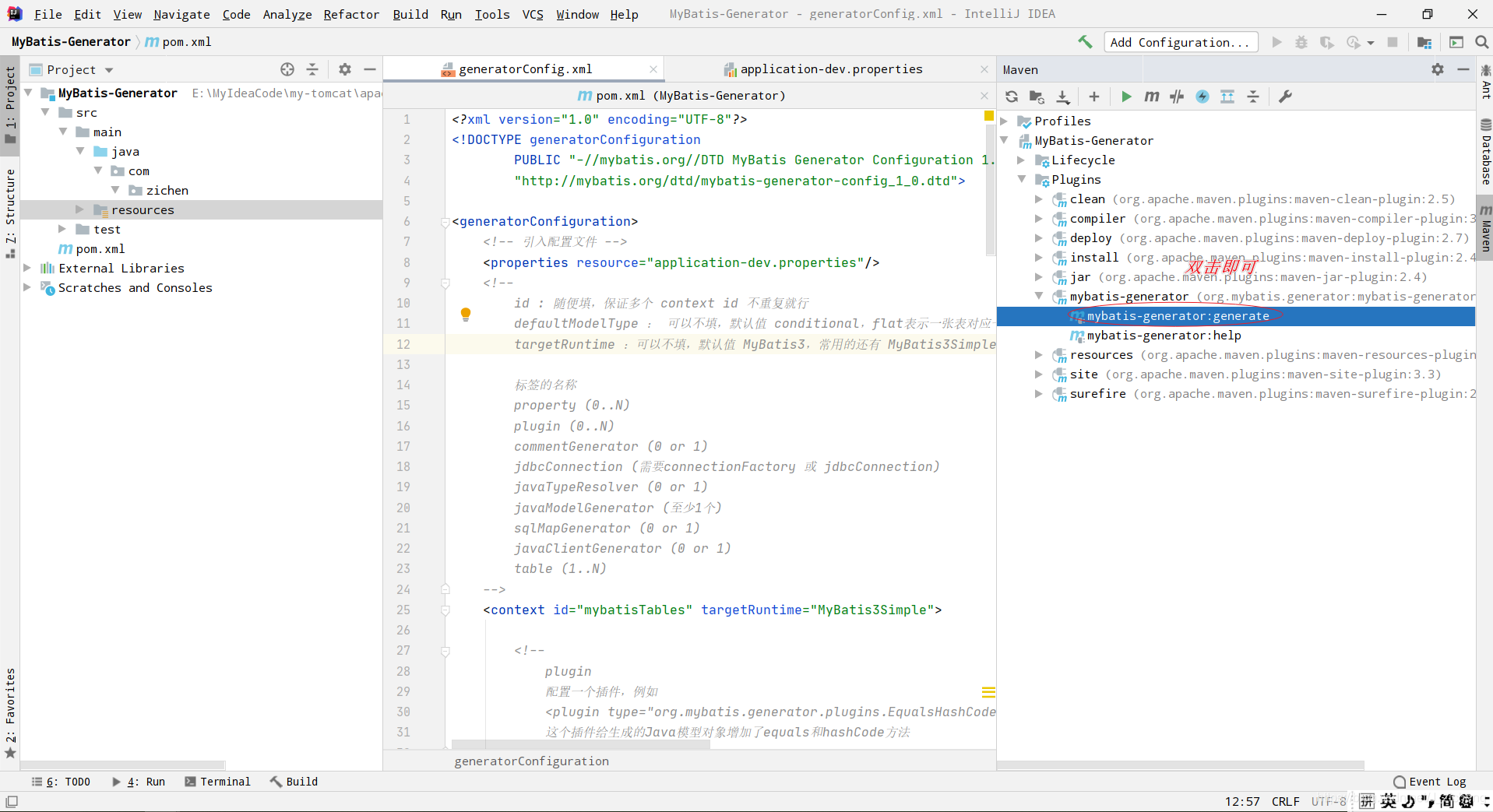
Task: Expand External Libraries node
Action: 27,268
